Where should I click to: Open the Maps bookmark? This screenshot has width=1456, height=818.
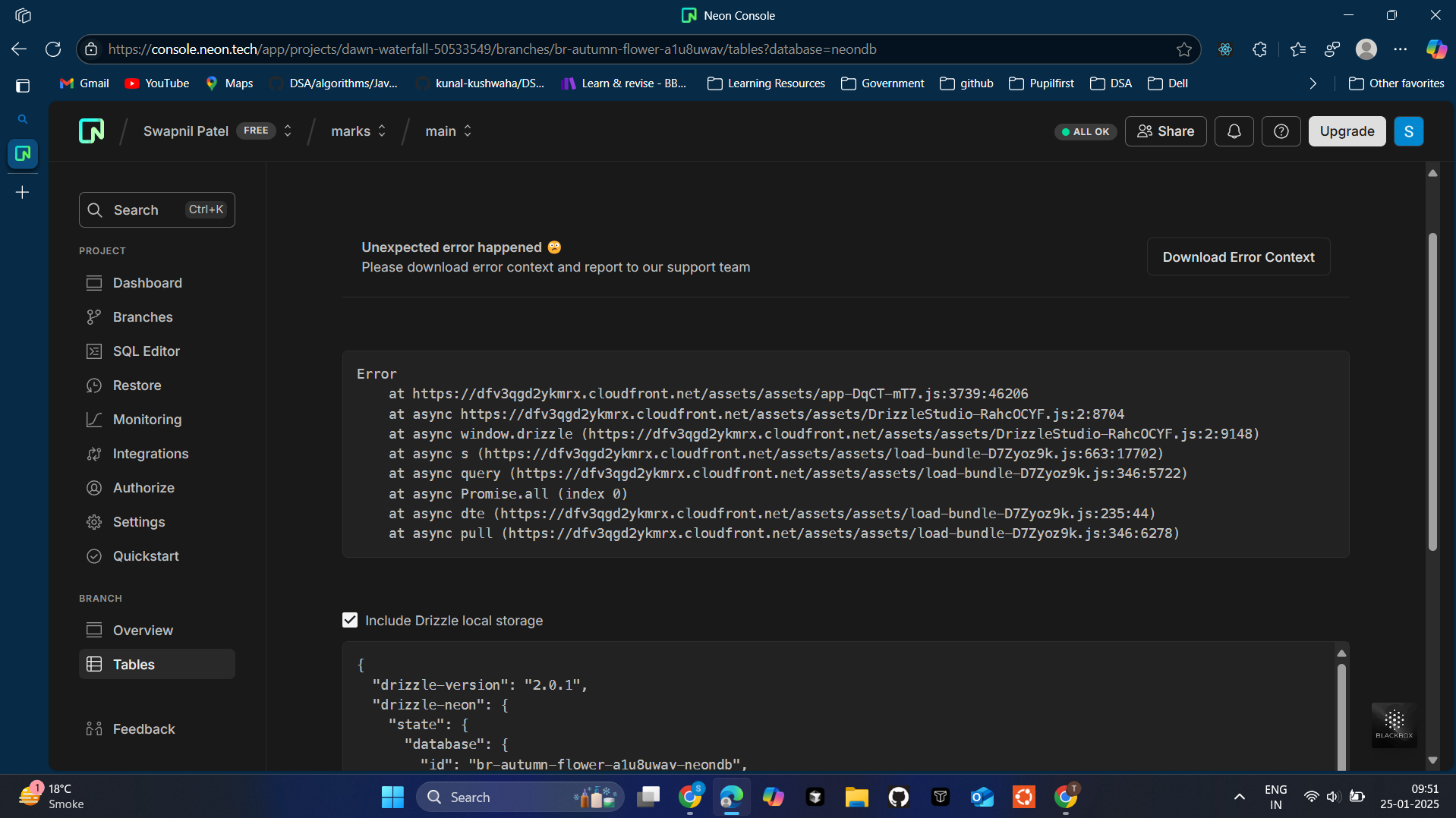click(229, 83)
